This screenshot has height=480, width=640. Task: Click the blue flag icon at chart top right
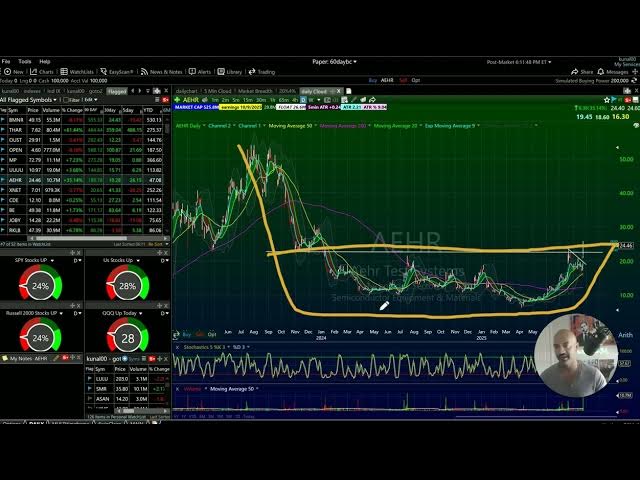614,100
